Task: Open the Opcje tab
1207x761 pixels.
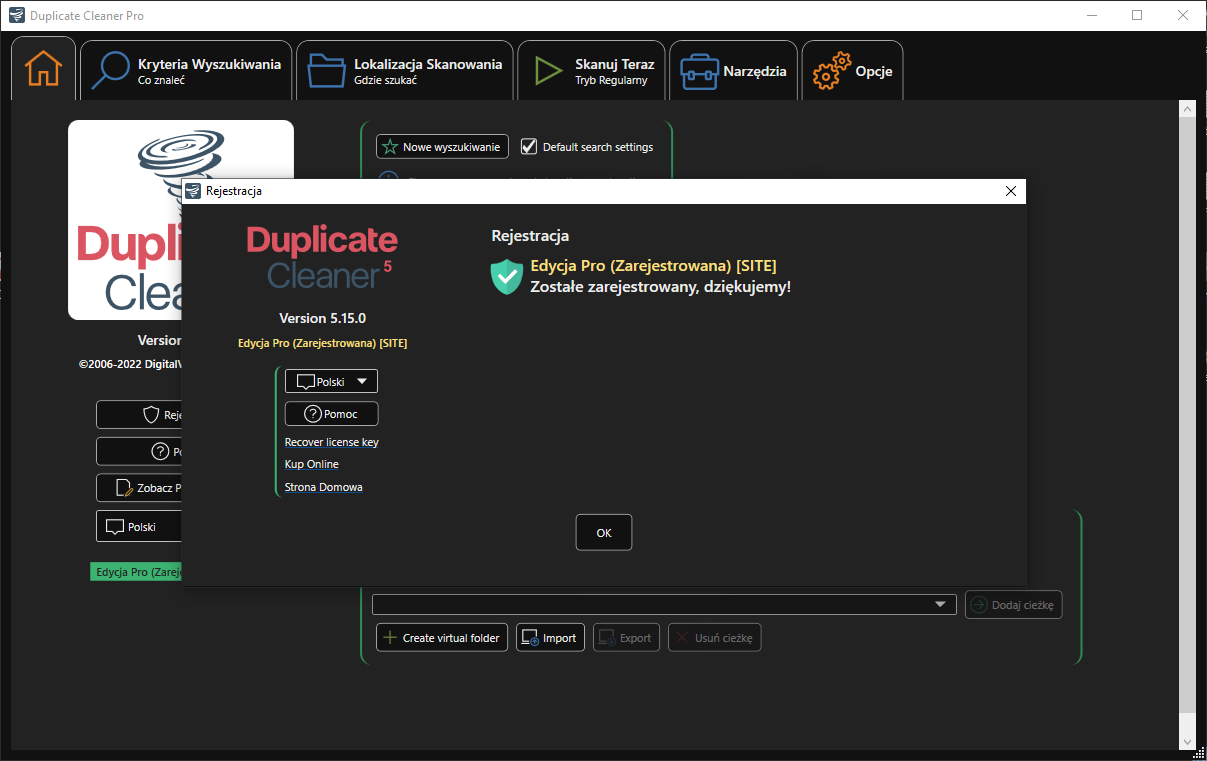Action: [852, 71]
